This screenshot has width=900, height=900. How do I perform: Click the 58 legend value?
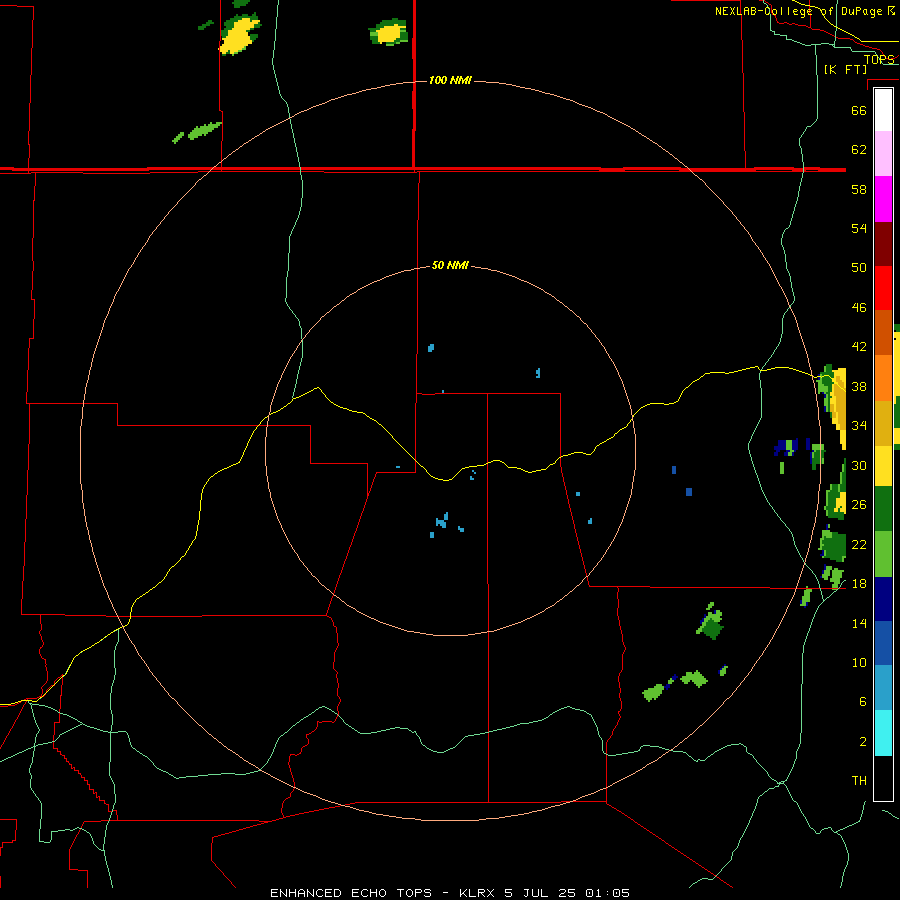859,189
